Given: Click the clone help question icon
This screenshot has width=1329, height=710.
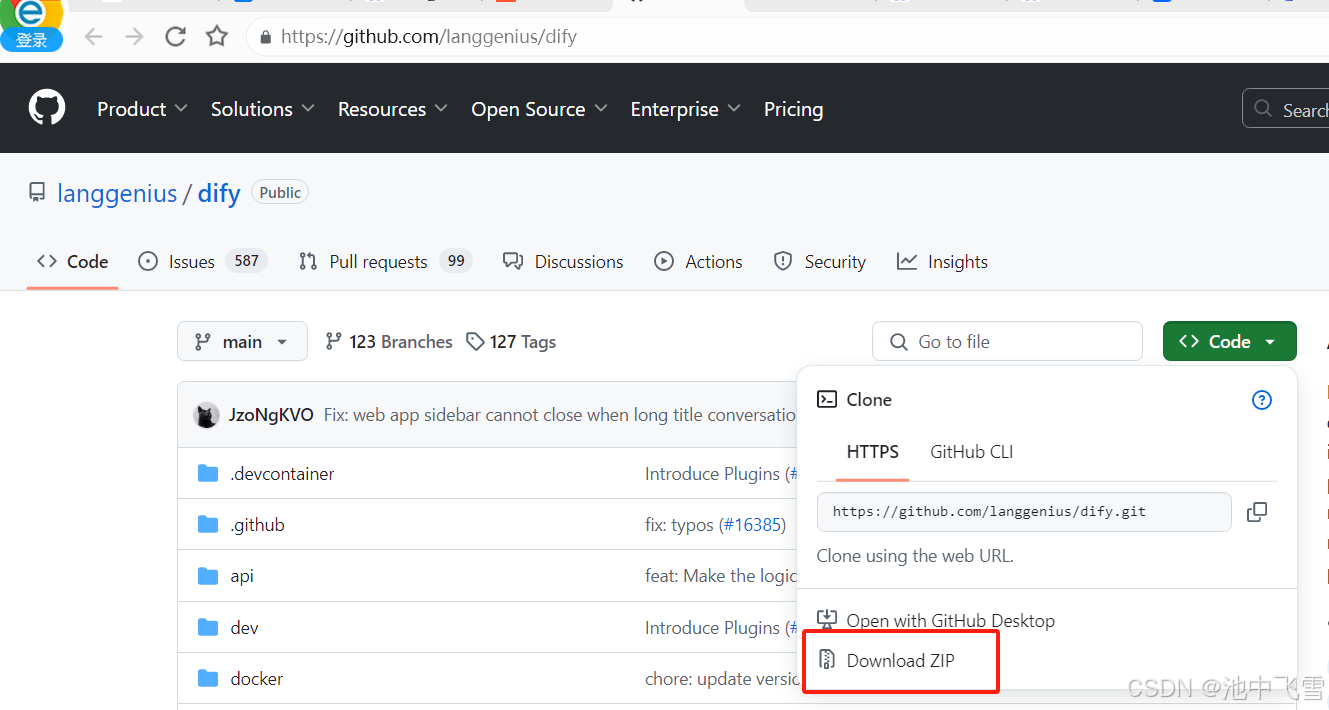Looking at the screenshot, I should click(x=1262, y=400).
